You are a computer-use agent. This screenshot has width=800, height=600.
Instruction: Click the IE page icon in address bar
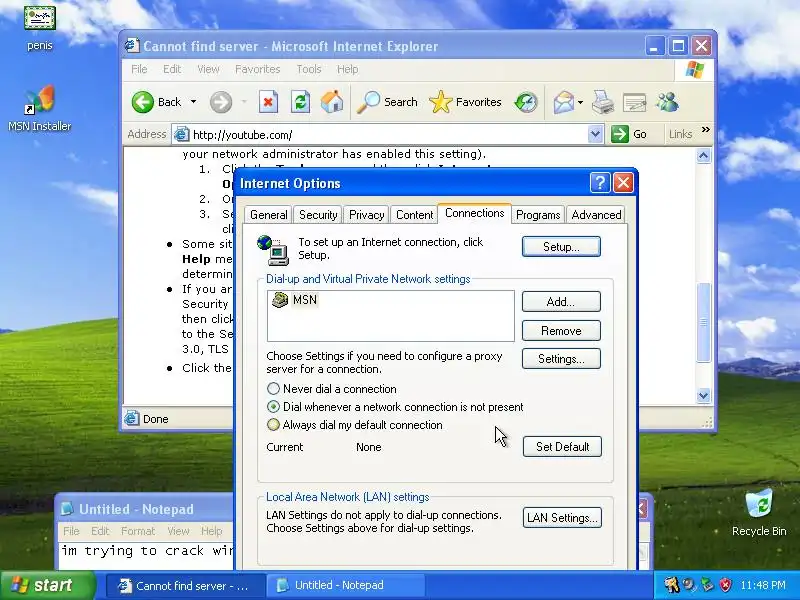click(182, 135)
